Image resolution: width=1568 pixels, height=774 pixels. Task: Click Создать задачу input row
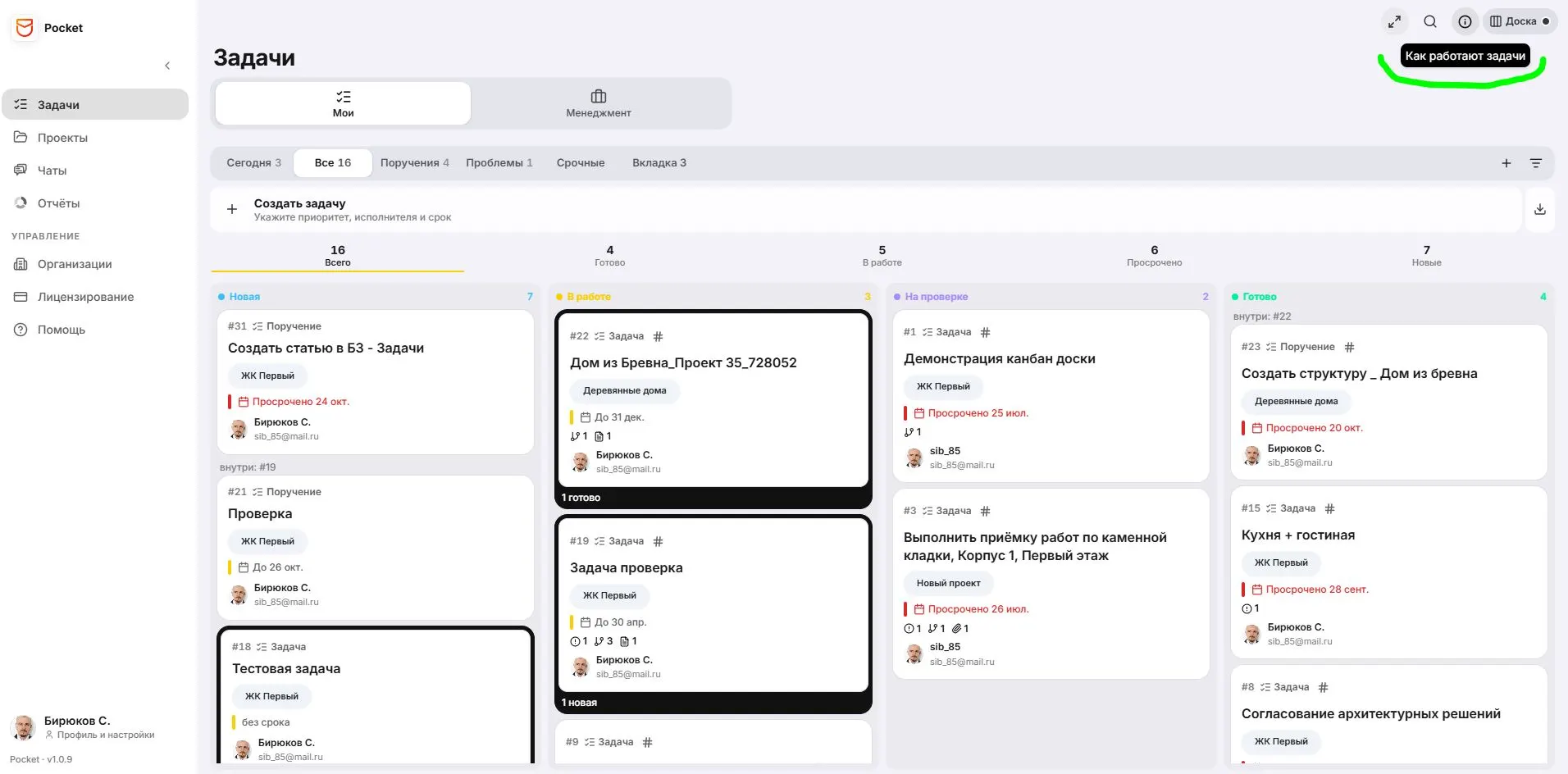(866, 210)
